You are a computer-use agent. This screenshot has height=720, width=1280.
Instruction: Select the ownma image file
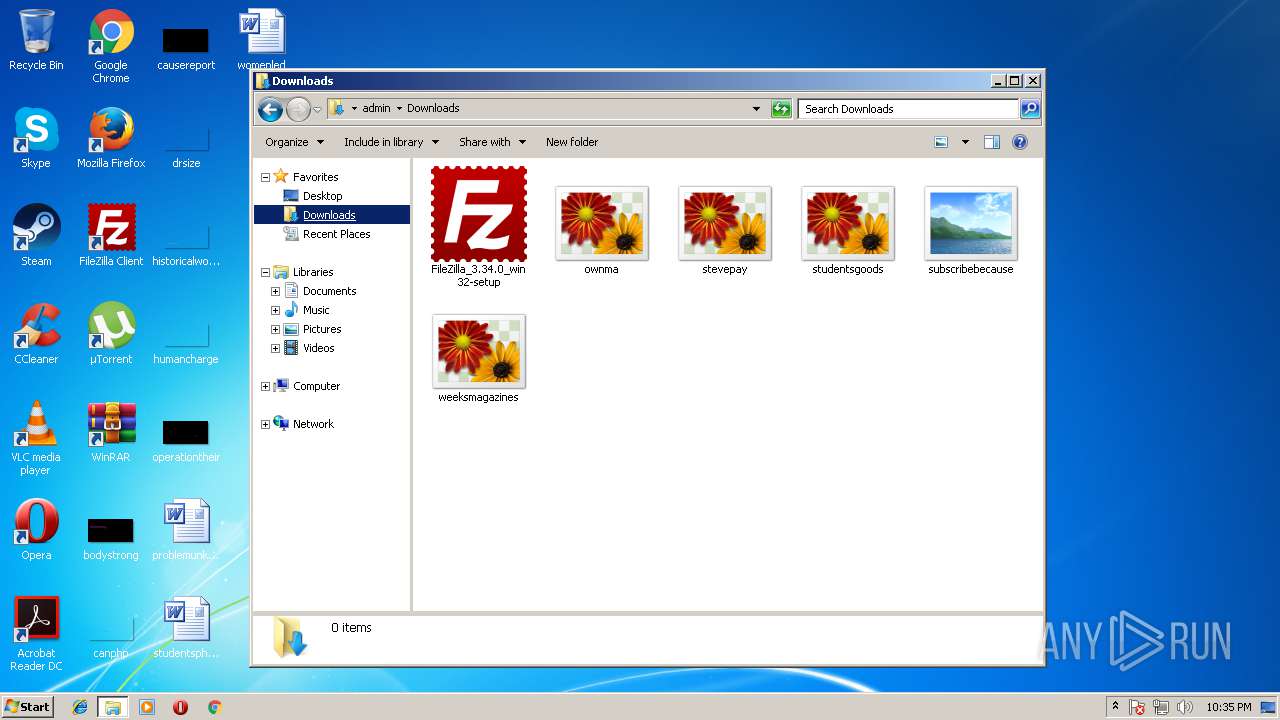click(x=601, y=230)
